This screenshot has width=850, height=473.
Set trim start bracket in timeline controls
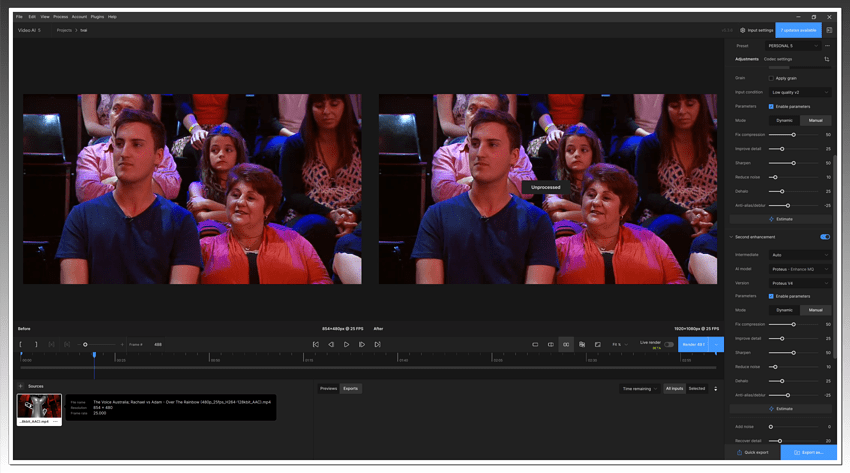click(21, 345)
